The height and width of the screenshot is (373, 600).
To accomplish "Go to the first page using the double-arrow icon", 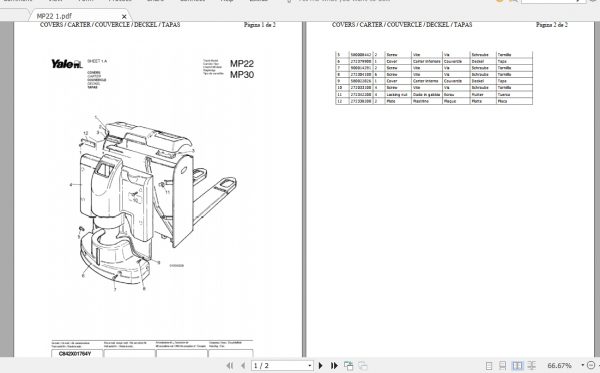I will click(x=230, y=366).
